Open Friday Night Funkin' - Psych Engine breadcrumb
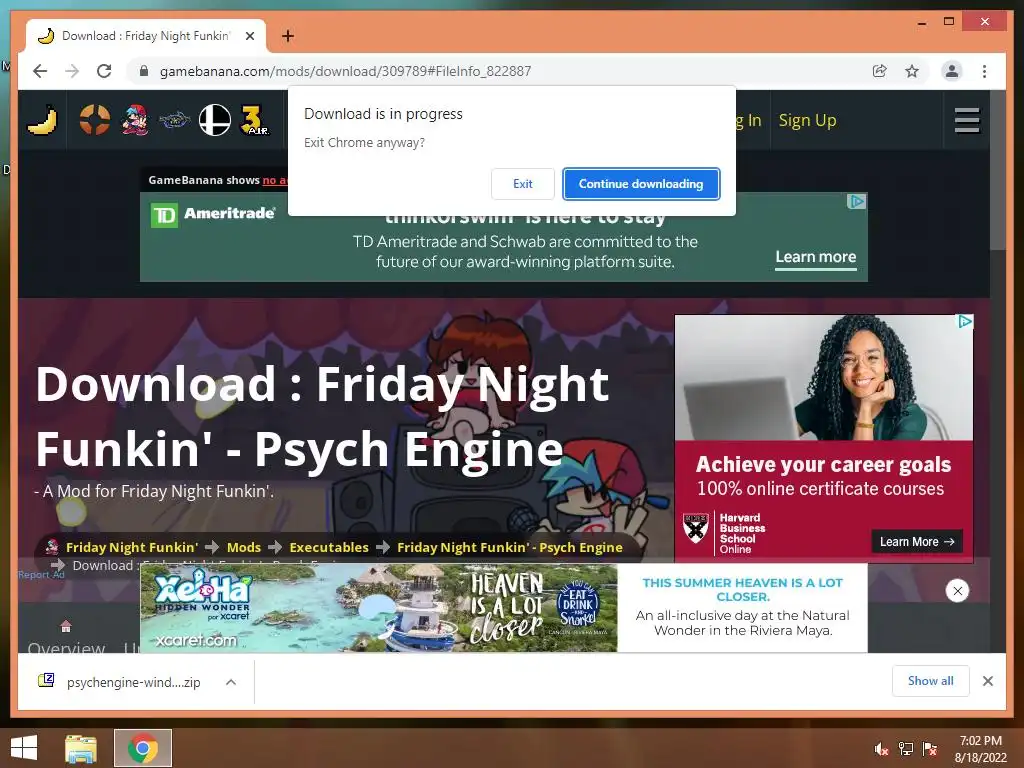 509,547
